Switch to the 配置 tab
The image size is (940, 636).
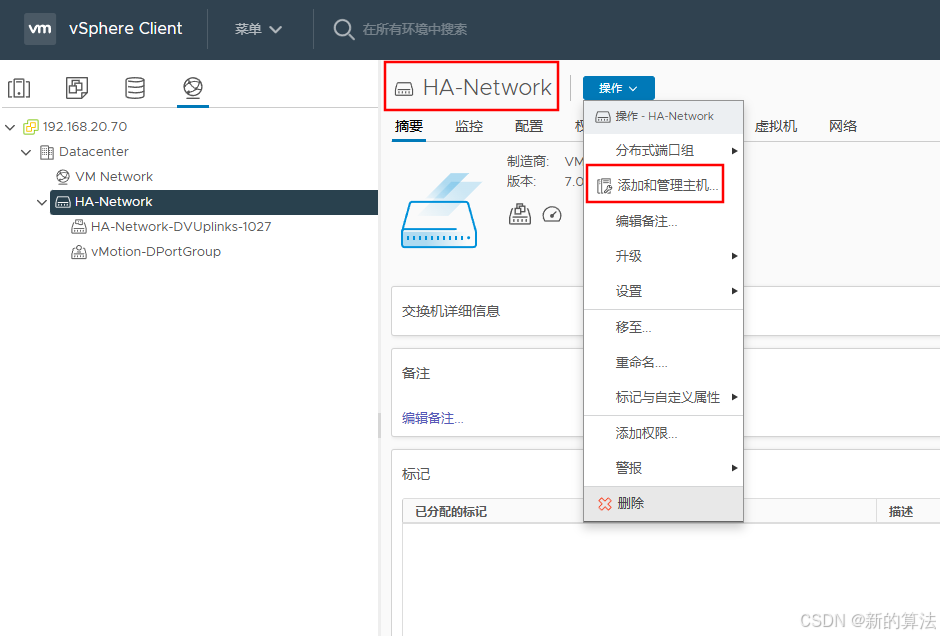pos(529,126)
